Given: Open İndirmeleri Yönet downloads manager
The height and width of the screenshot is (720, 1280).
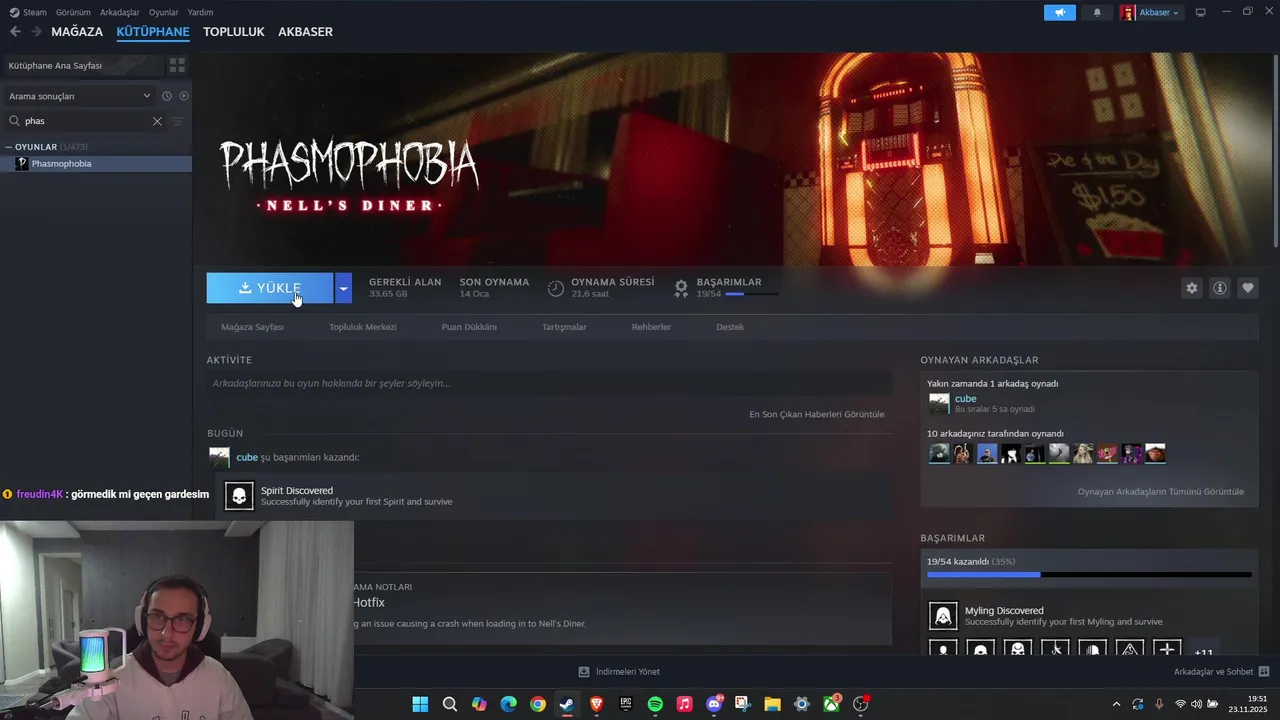Looking at the screenshot, I should click(x=619, y=672).
